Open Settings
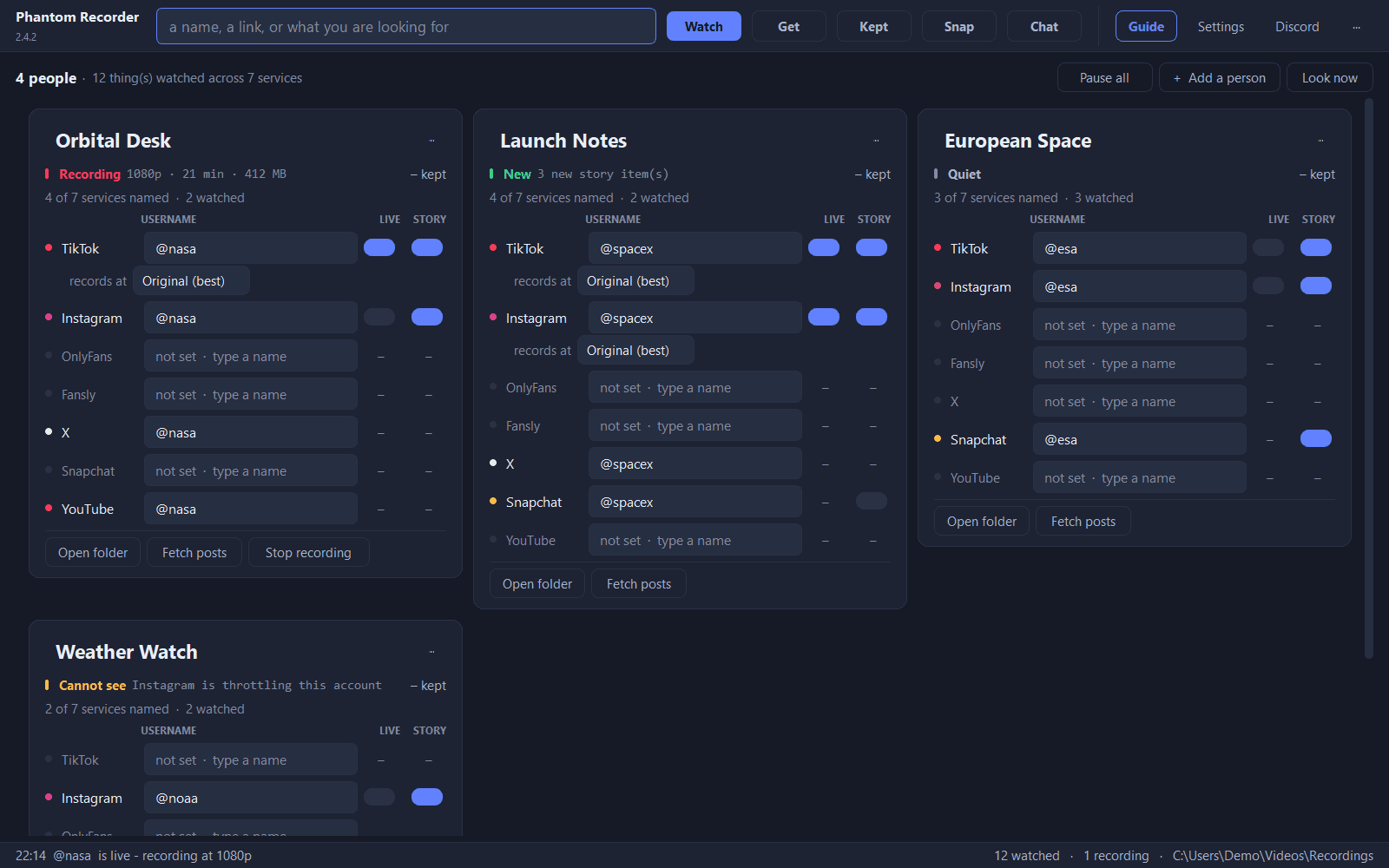 1221,27
